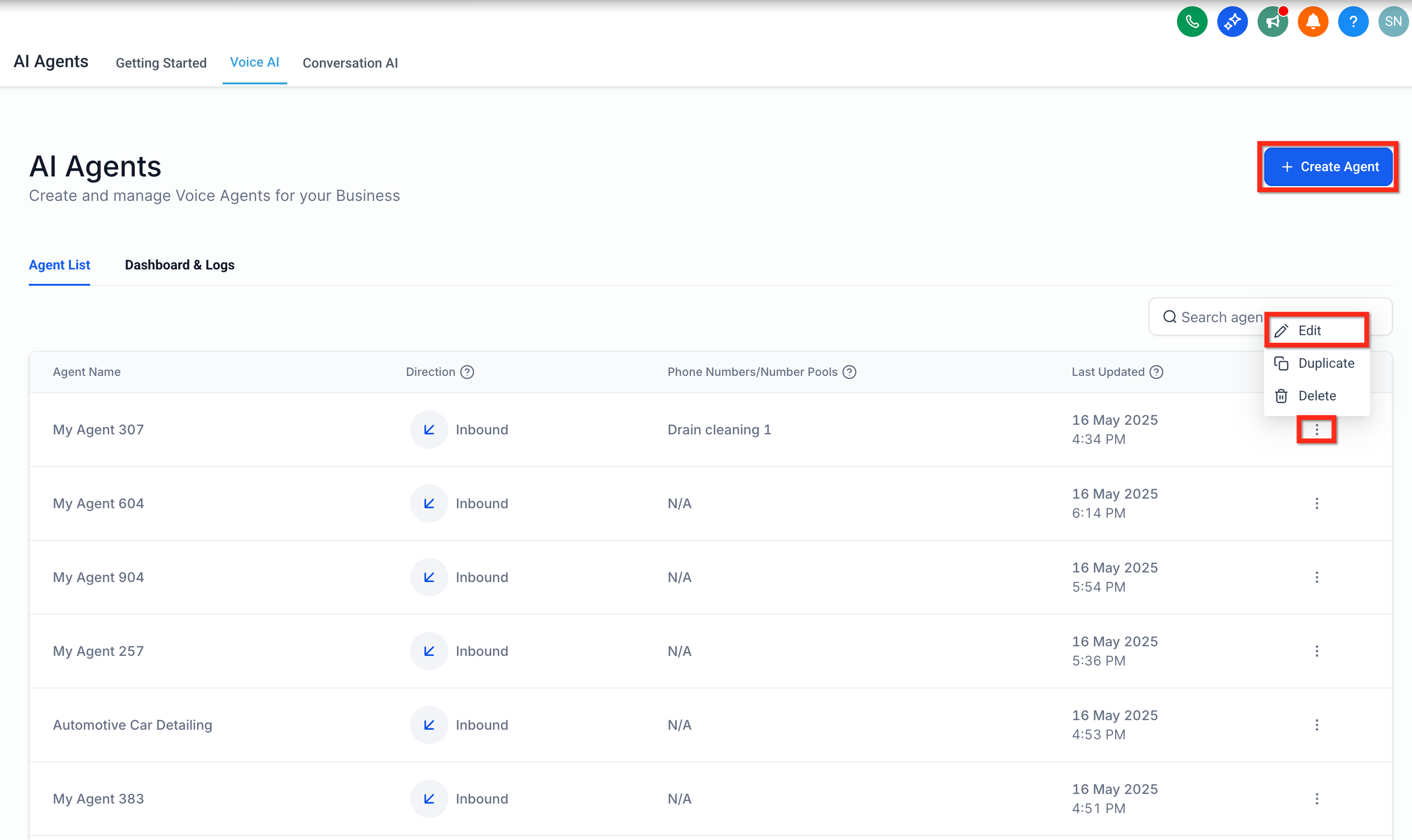Click the Last Updated info icon
Image resolution: width=1412 pixels, height=840 pixels.
(x=1156, y=372)
